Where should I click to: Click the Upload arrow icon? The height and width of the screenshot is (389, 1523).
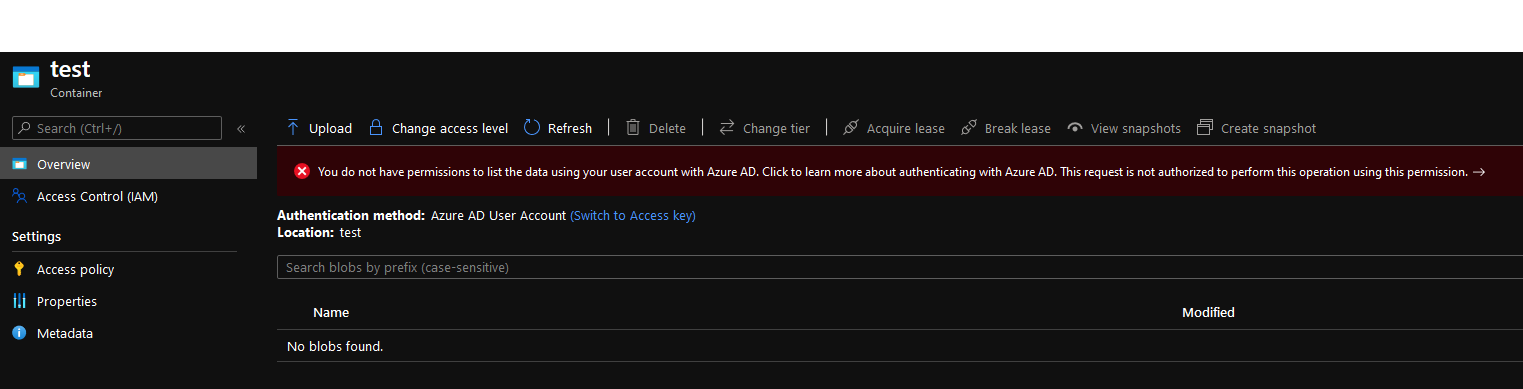point(293,128)
